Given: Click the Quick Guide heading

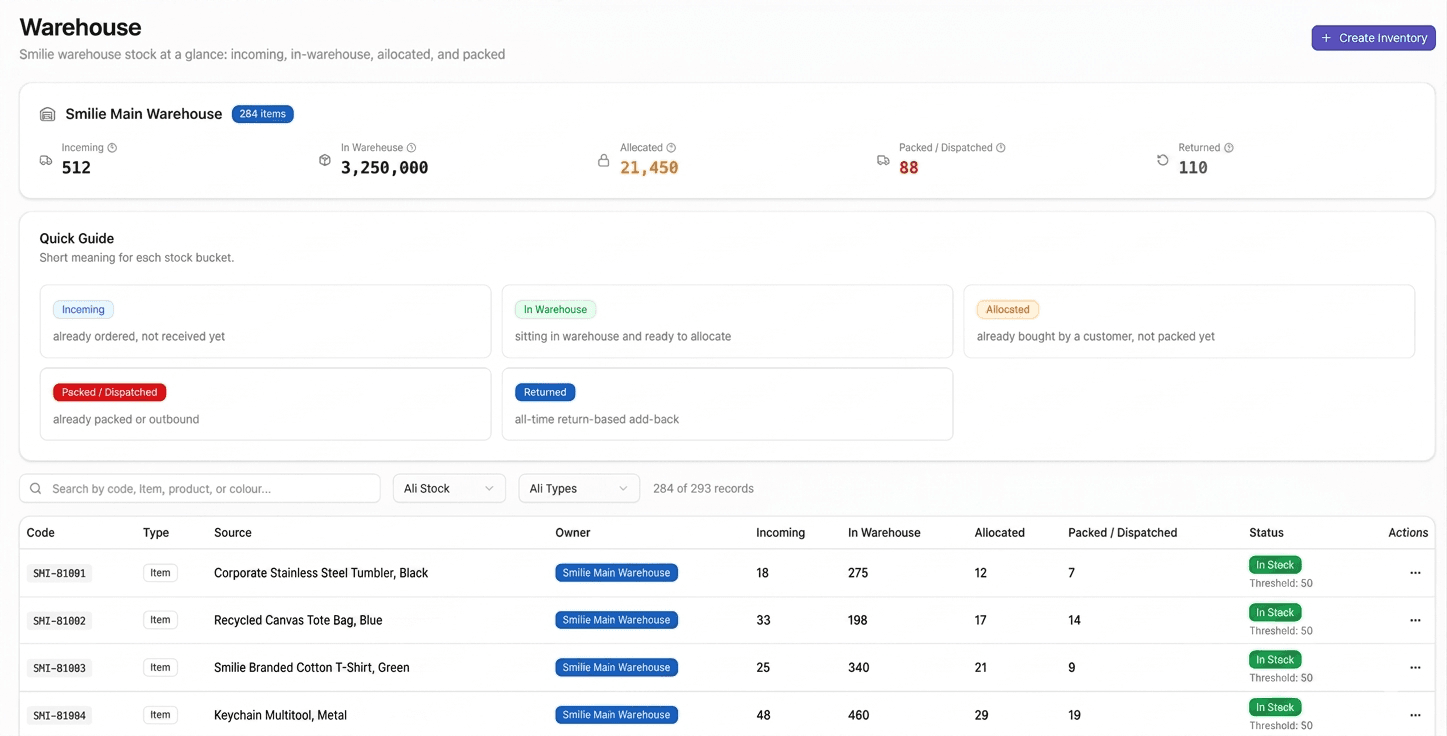Looking at the screenshot, I should tap(77, 238).
